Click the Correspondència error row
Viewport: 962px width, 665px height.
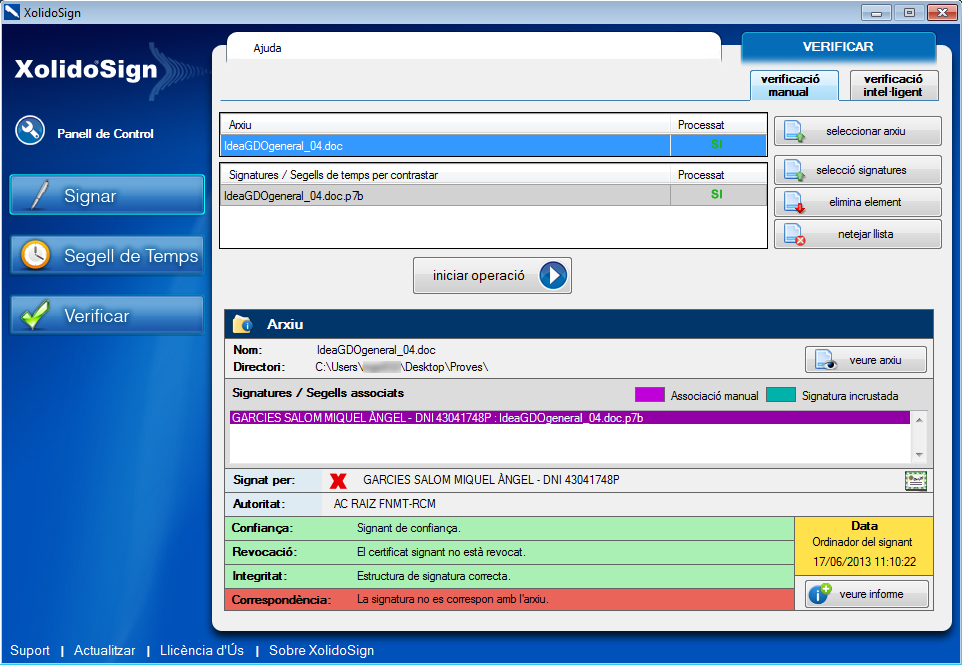[x=510, y=599]
